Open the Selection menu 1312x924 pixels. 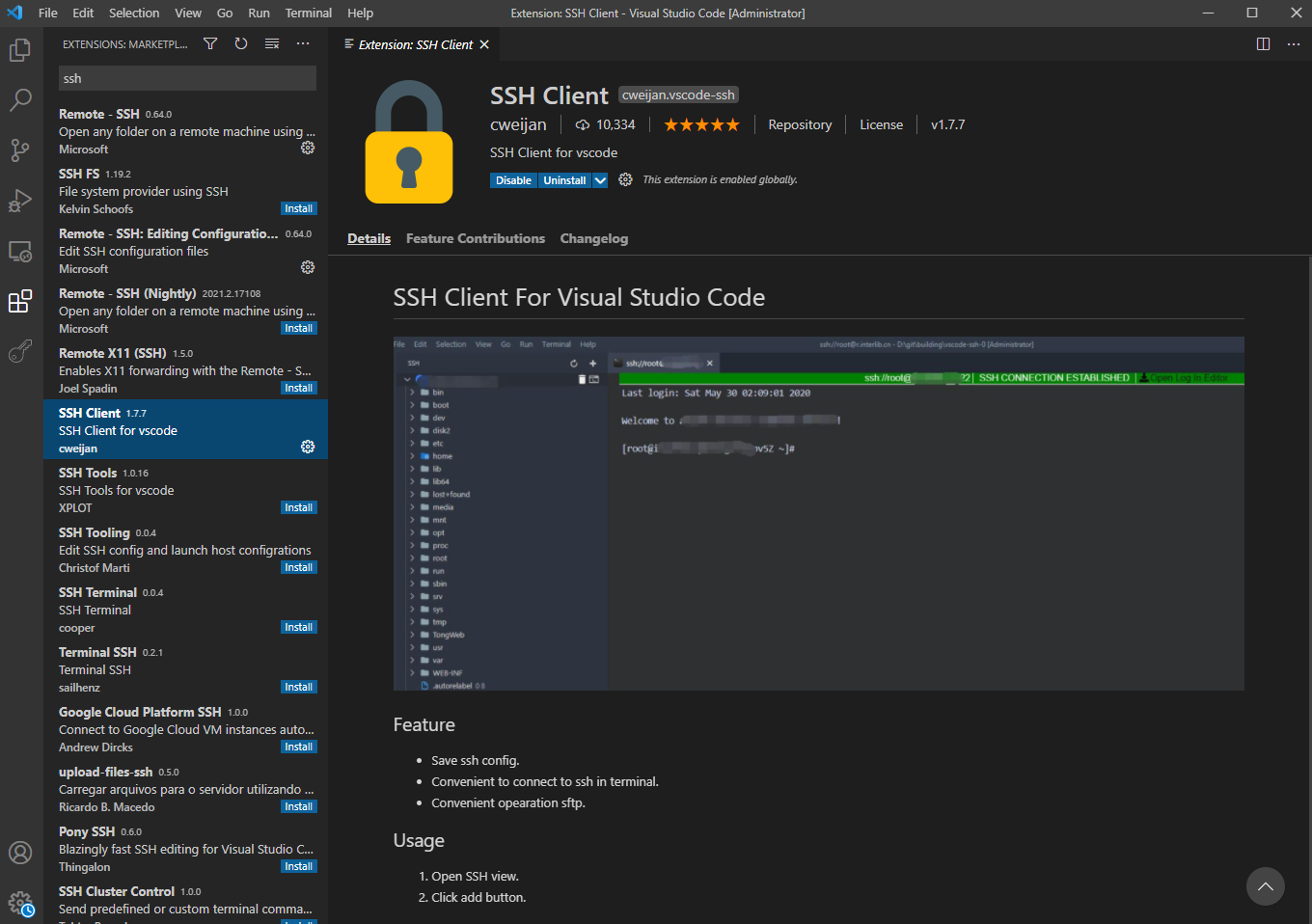tap(134, 13)
